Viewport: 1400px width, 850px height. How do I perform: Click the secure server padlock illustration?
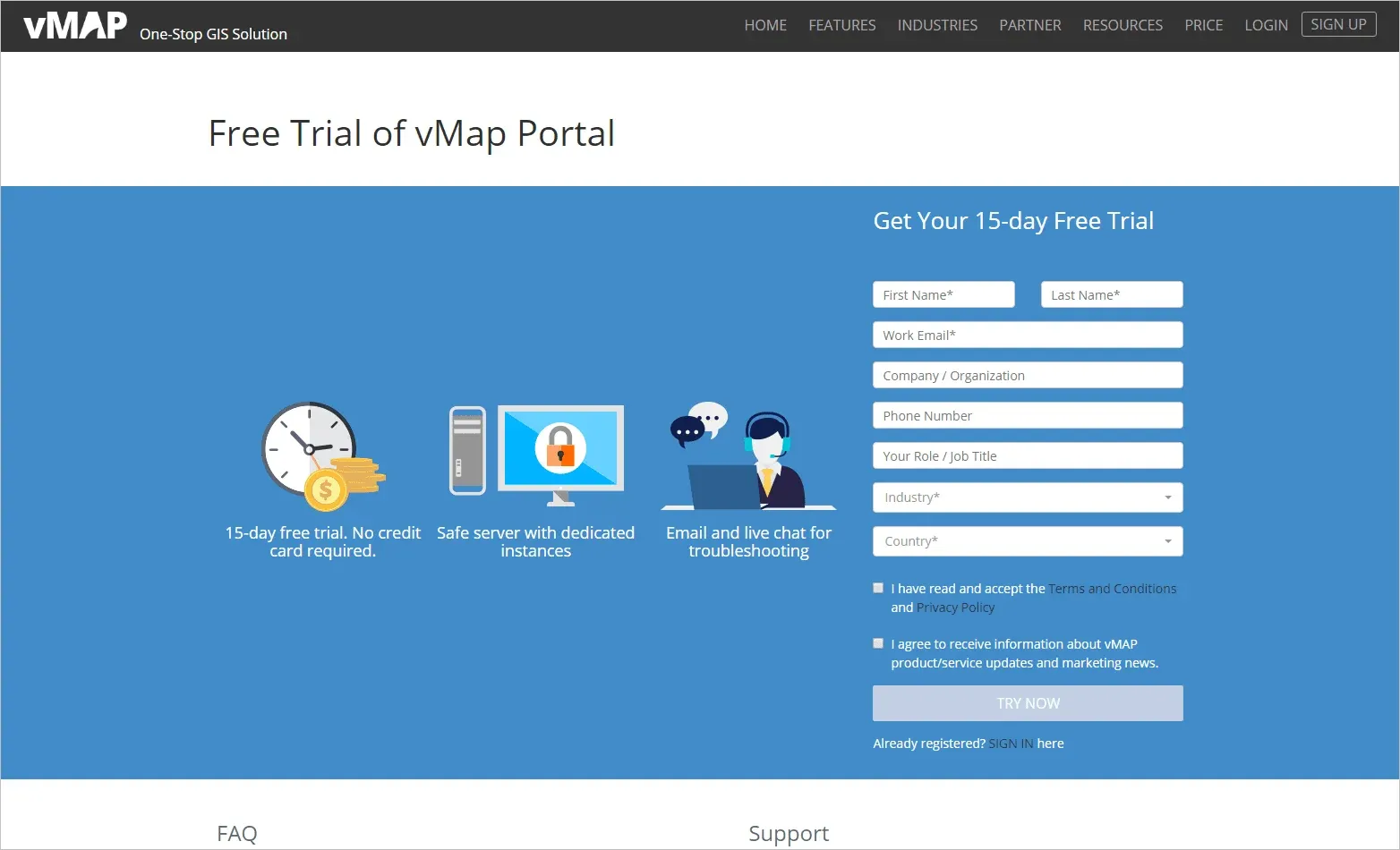tap(536, 455)
